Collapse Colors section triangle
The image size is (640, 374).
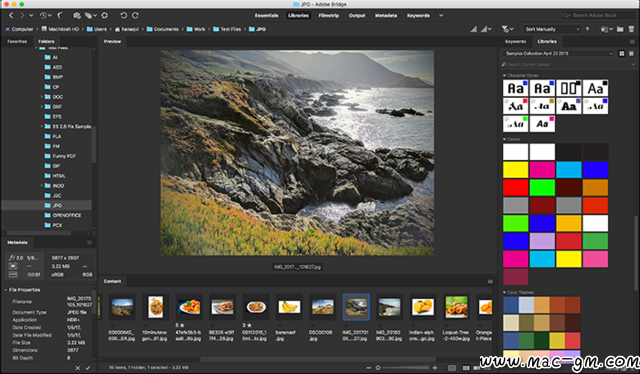(504, 139)
